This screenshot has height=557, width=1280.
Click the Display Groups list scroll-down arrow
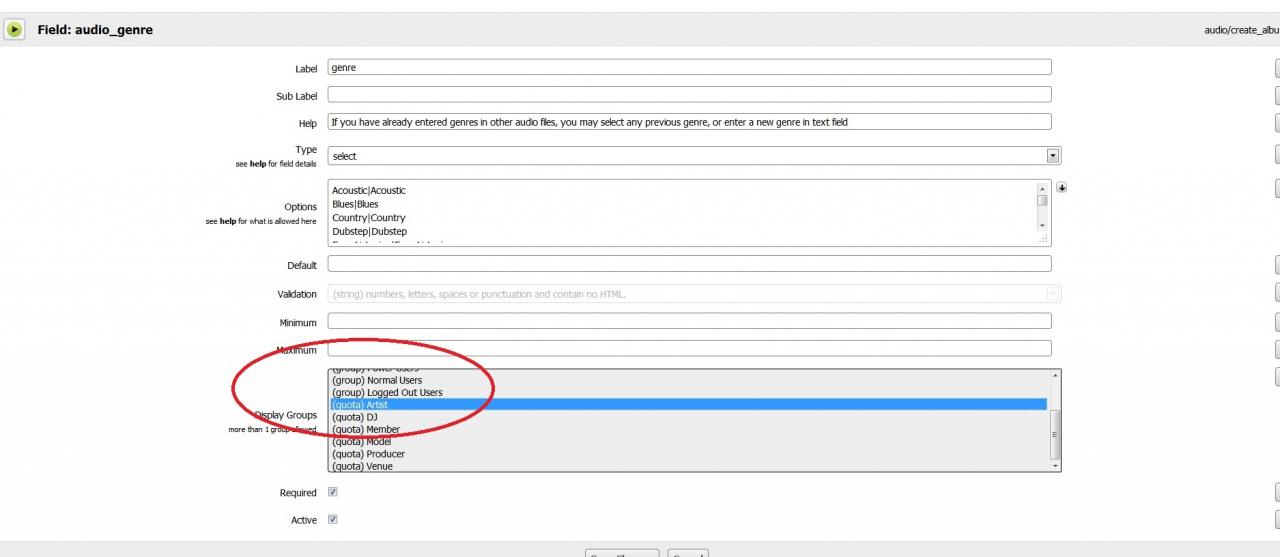pos(1054,465)
